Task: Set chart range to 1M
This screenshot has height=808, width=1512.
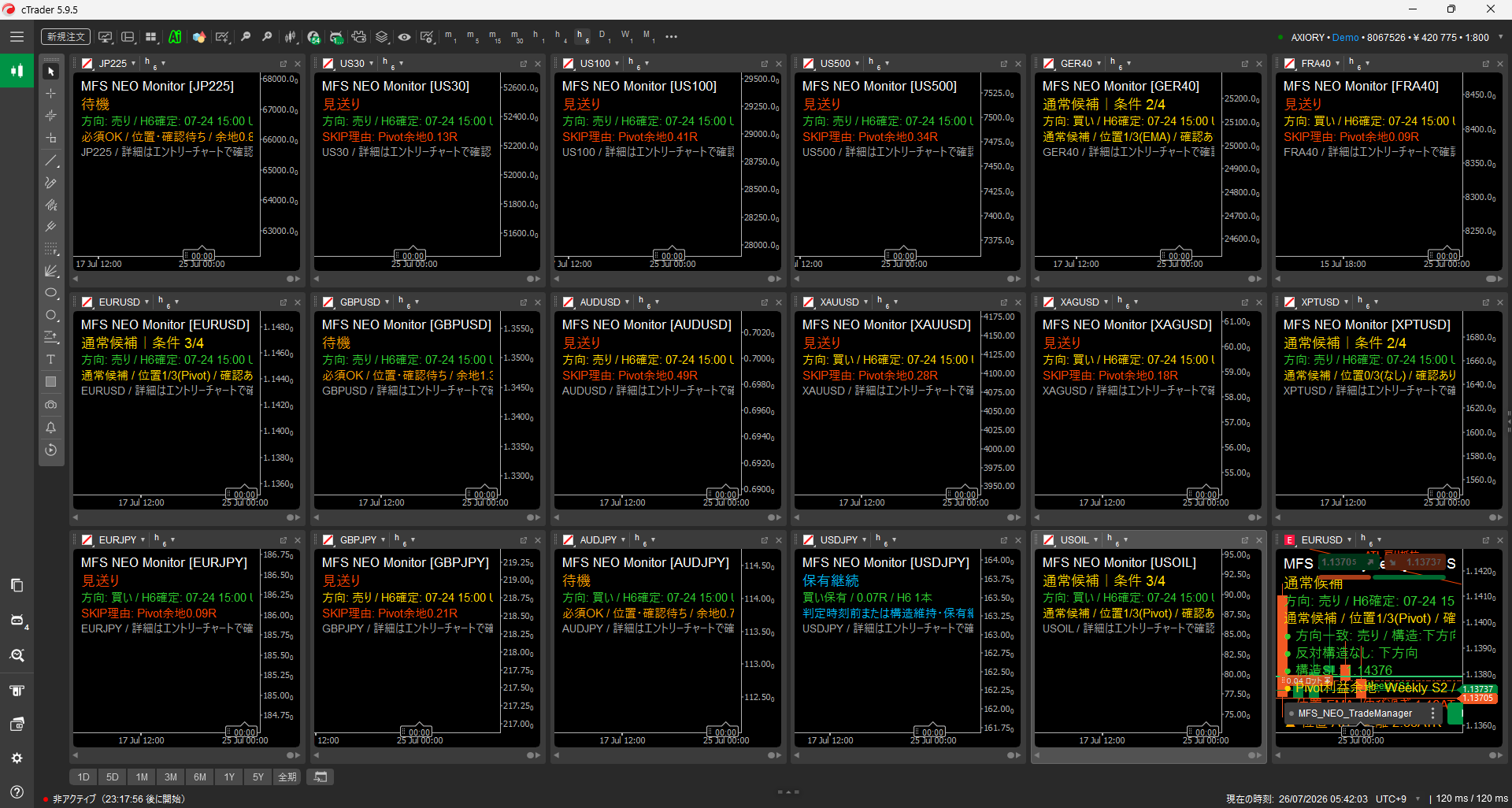Action: [142, 777]
